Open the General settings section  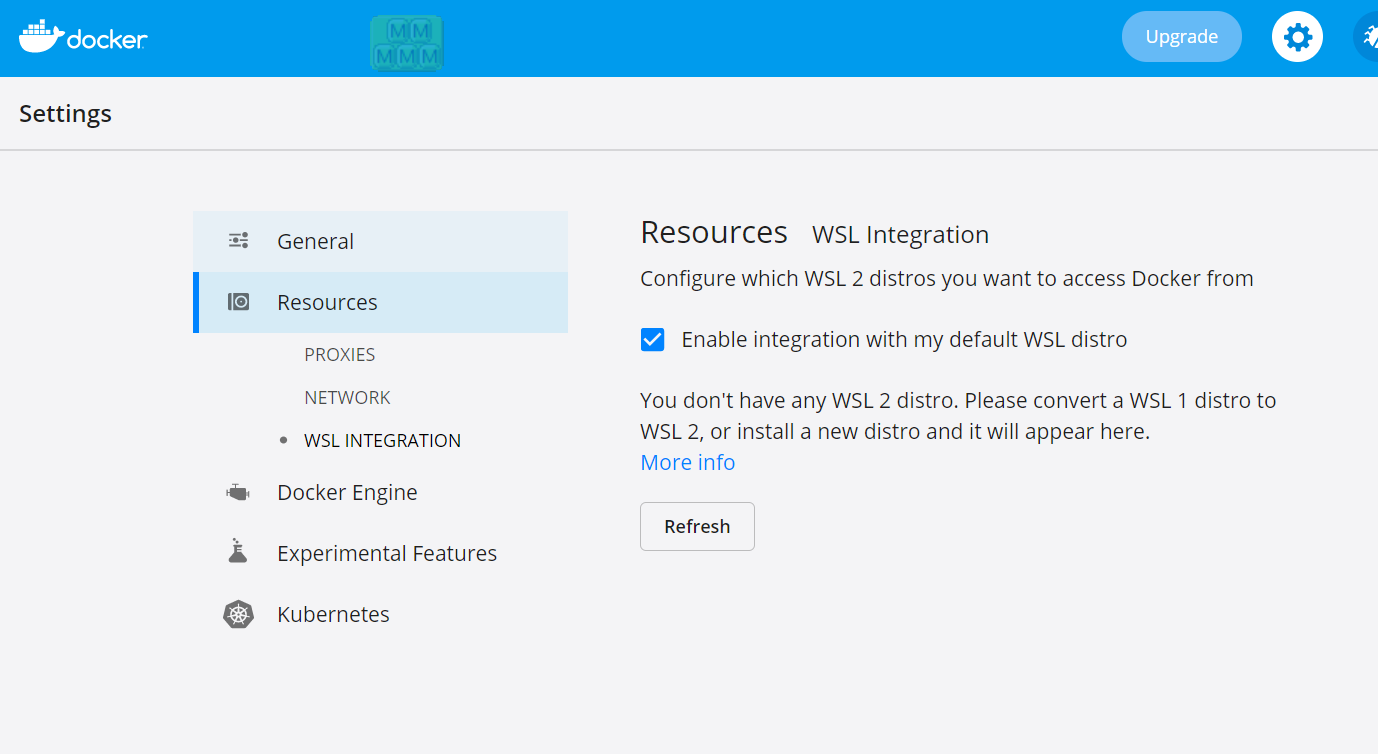(x=381, y=241)
